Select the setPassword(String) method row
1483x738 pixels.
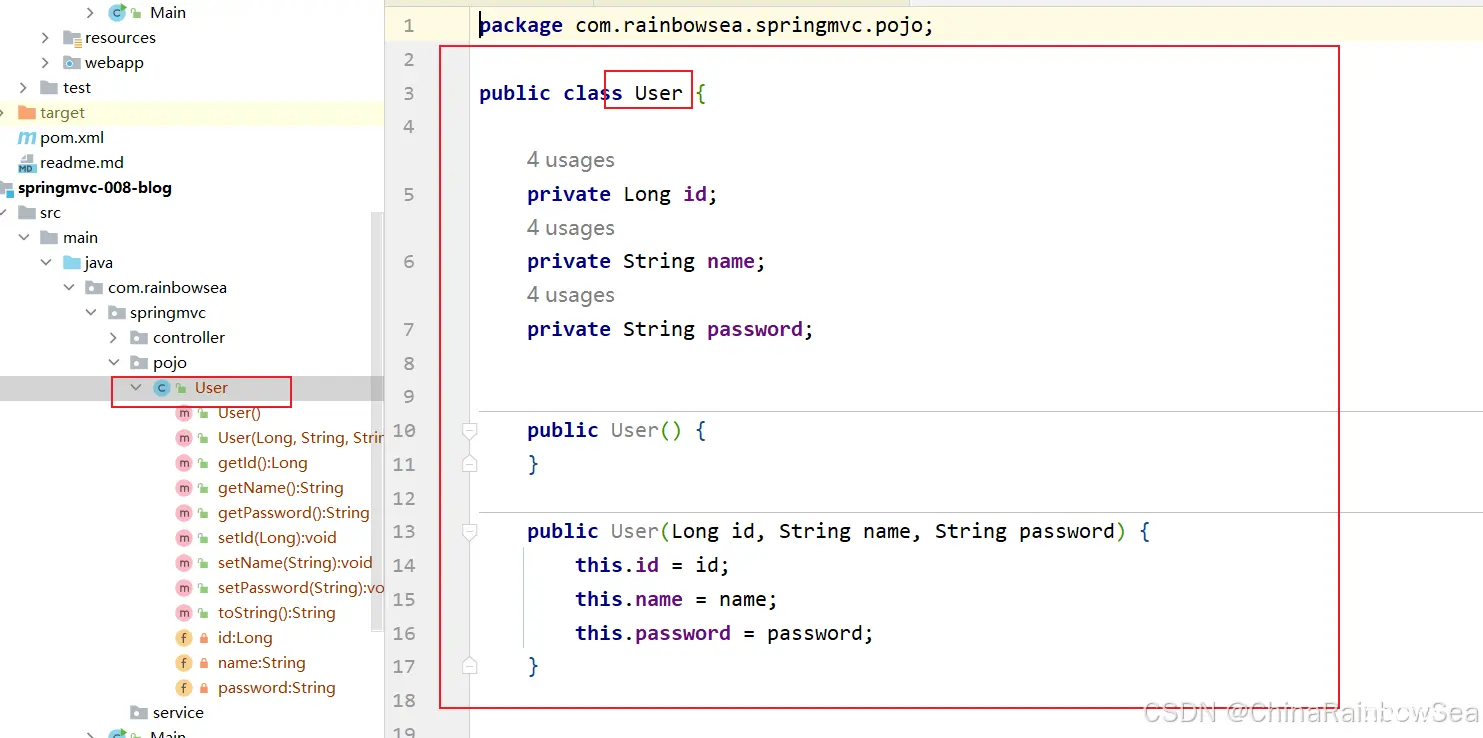click(192, 588)
